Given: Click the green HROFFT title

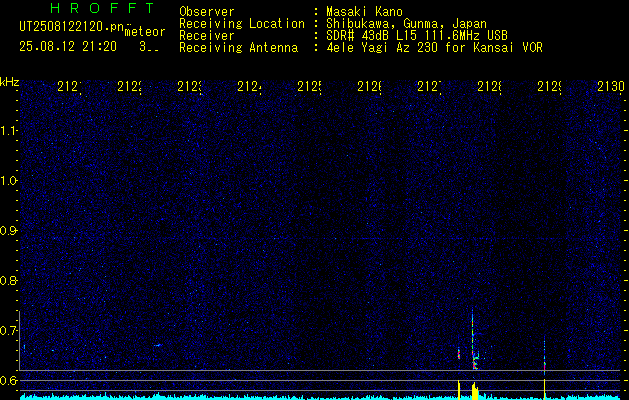Looking at the screenshot, I should [102, 8].
